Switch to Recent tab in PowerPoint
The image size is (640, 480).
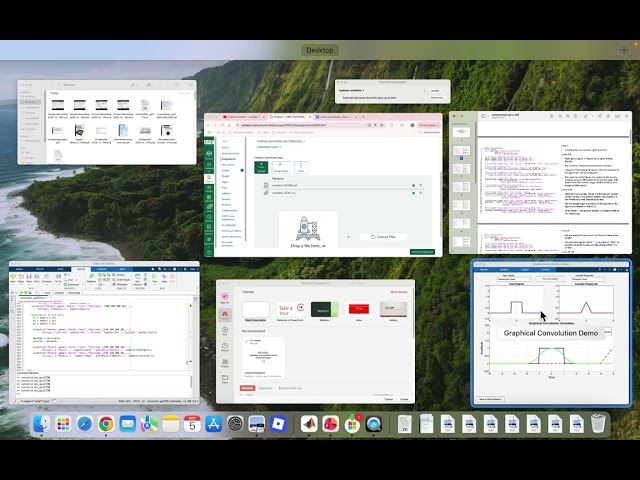pyautogui.click(x=247, y=388)
